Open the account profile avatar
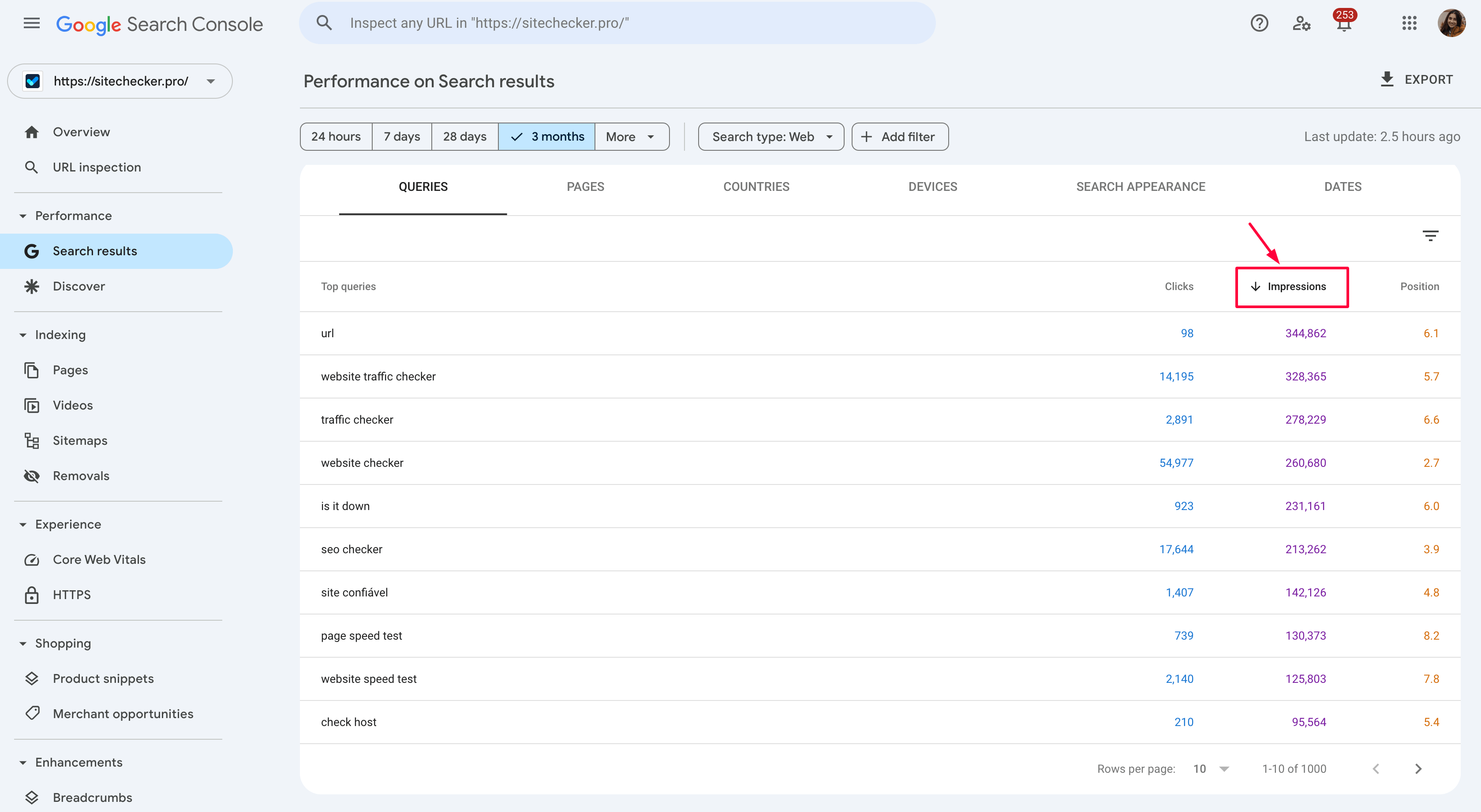Screen dimensions: 1481x812 point(1452,23)
